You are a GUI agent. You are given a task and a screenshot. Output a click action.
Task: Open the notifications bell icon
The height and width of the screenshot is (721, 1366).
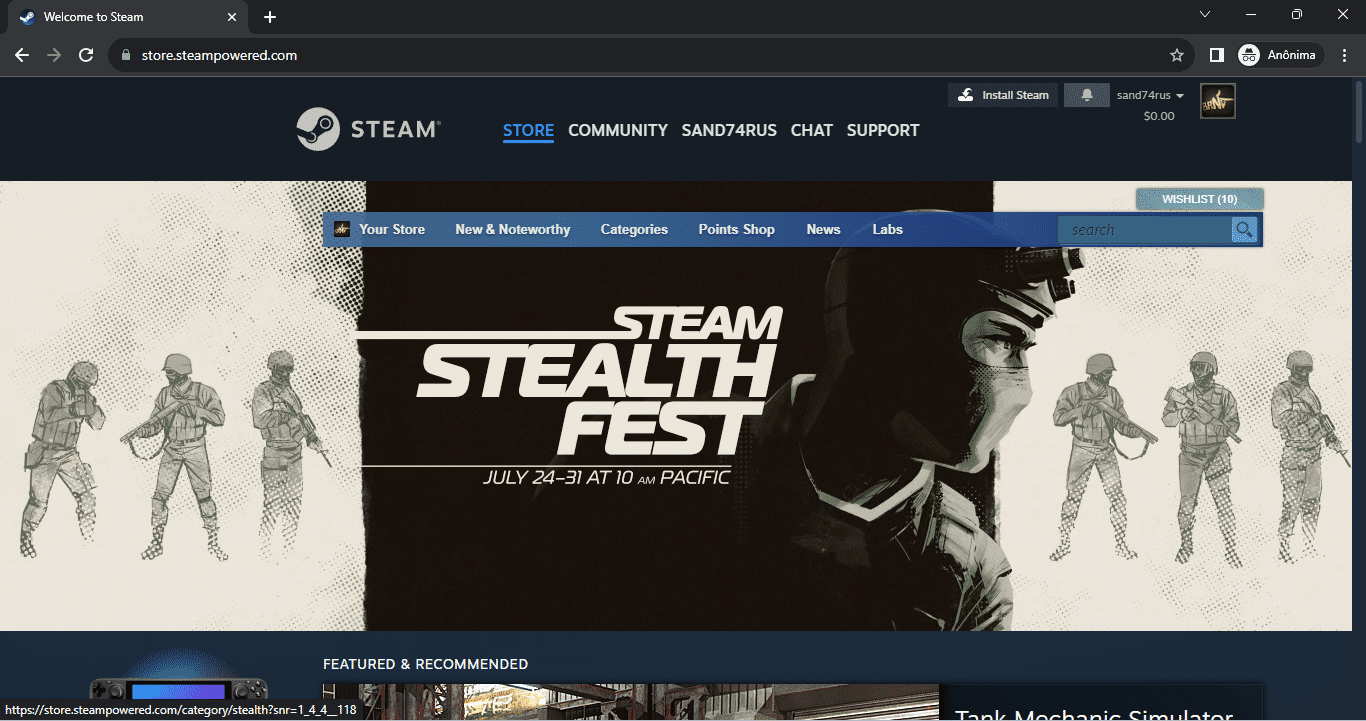point(1087,95)
